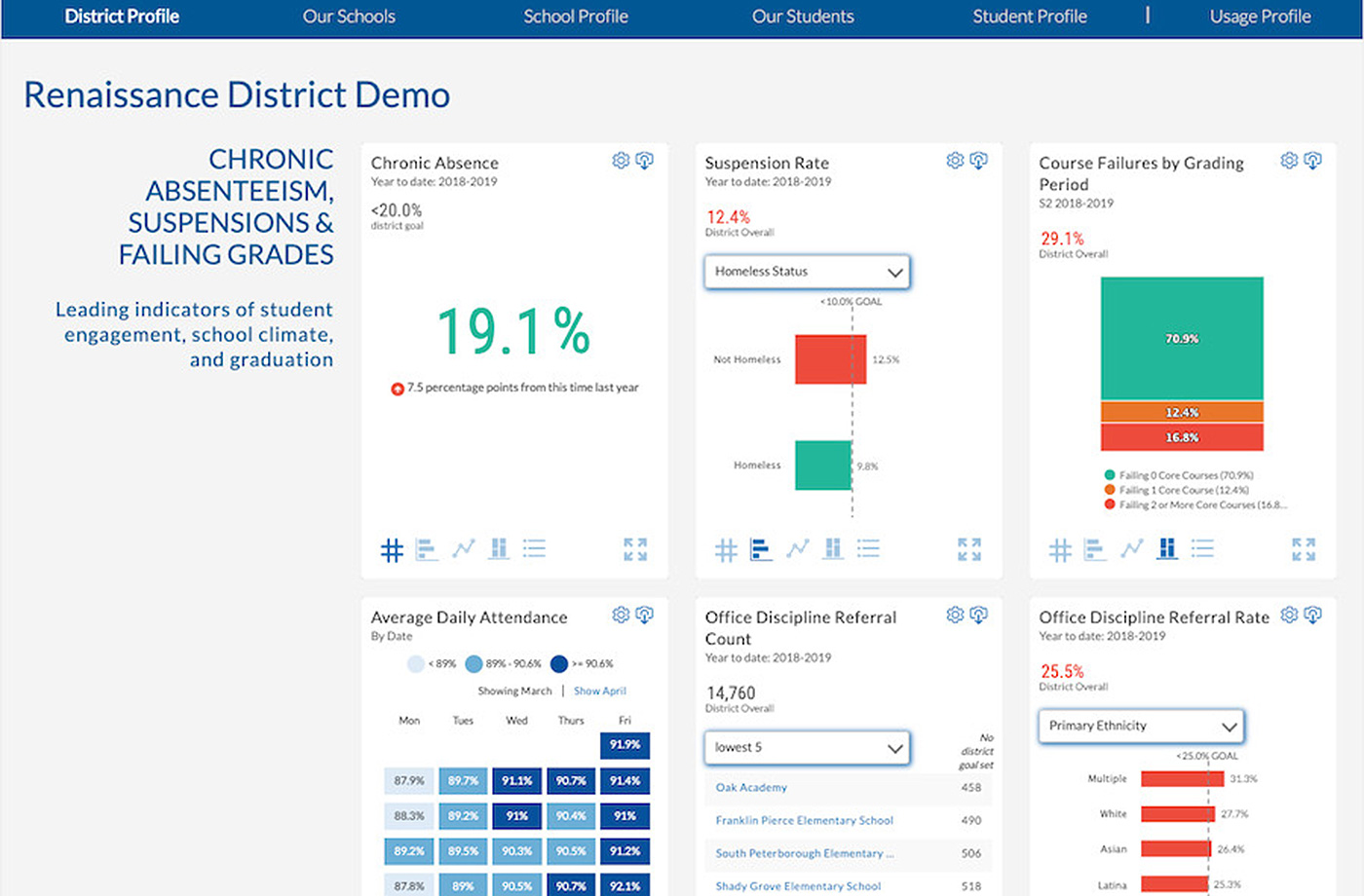This screenshot has width=1364, height=896.
Task: Expand Chronic Absence card to fullscreen
Action: tap(635, 549)
